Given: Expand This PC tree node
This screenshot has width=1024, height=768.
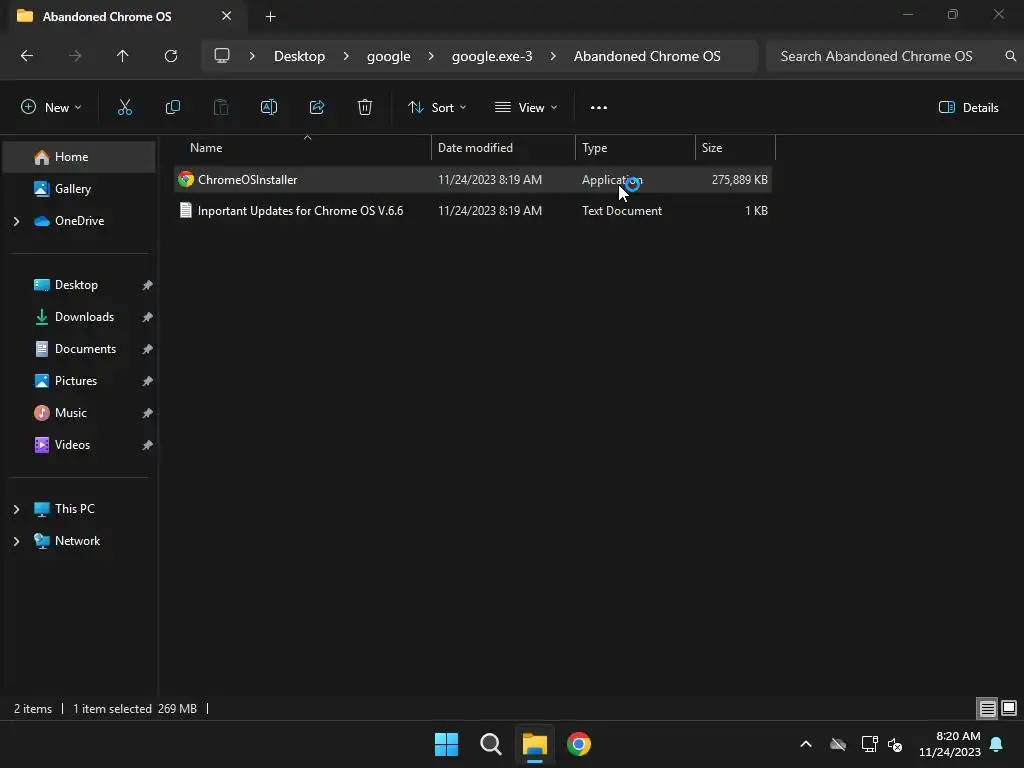Looking at the screenshot, I should (16, 509).
